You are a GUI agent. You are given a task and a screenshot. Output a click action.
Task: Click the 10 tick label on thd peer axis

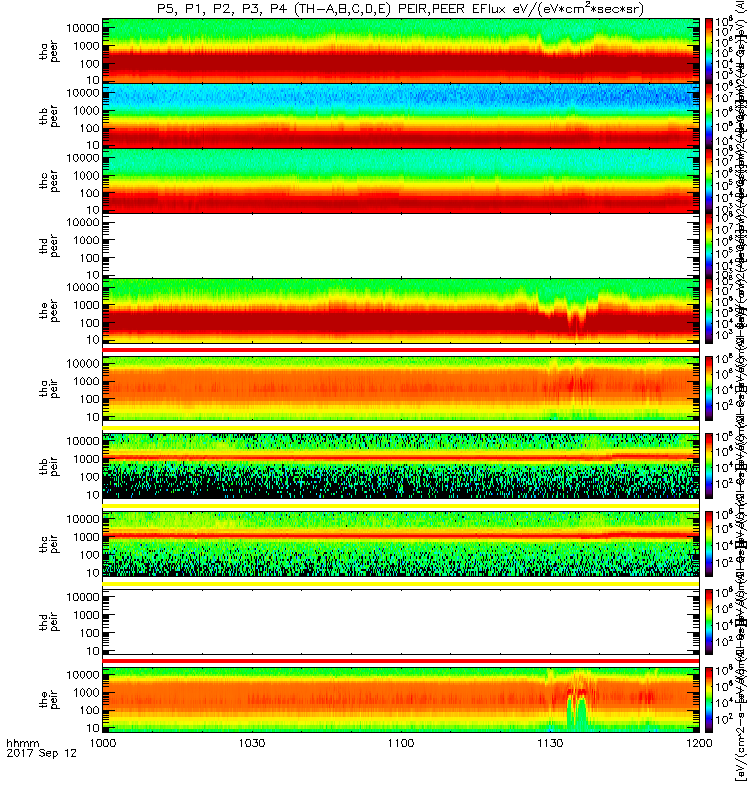(92, 275)
